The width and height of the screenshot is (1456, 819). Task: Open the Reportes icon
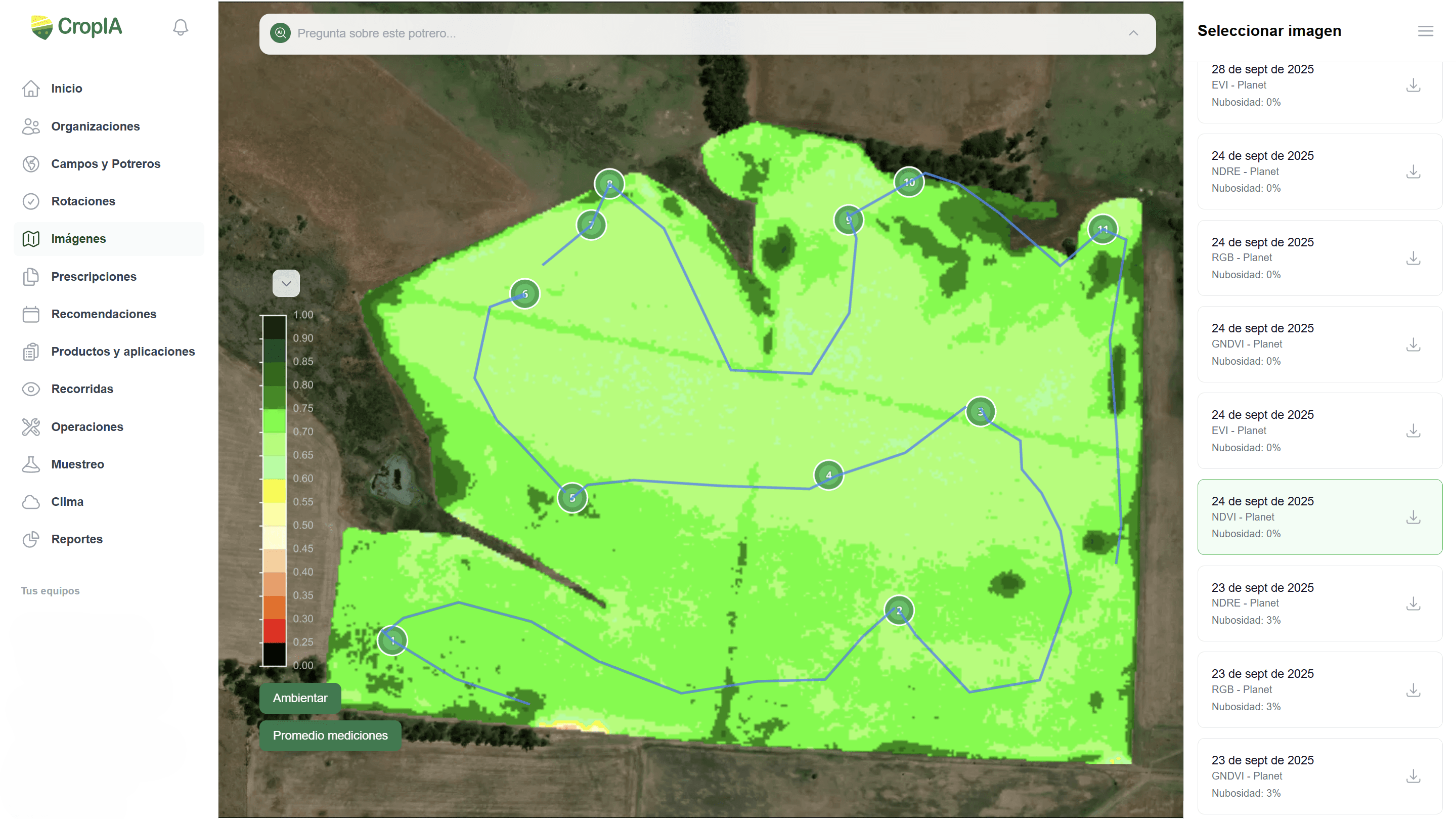tap(31, 539)
